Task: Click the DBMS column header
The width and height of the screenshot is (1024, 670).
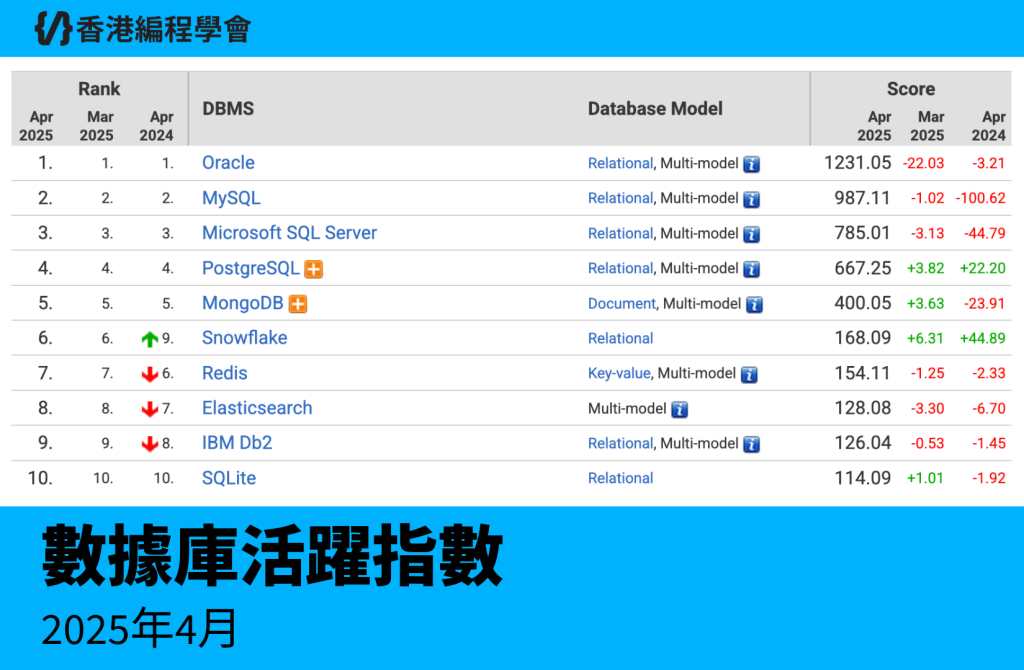Action: [x=228, y=108]
